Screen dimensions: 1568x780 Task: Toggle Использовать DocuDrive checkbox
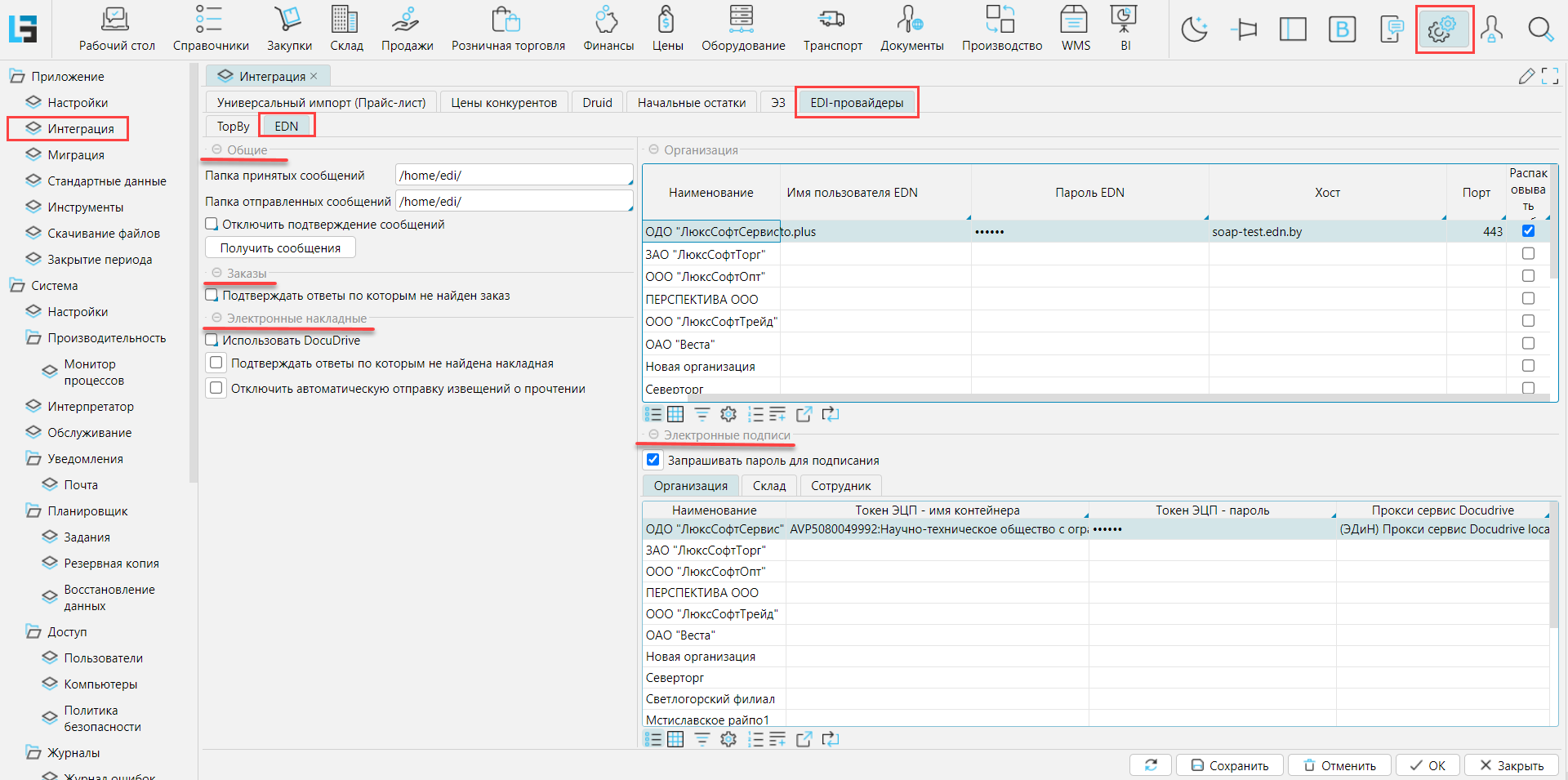212,341
